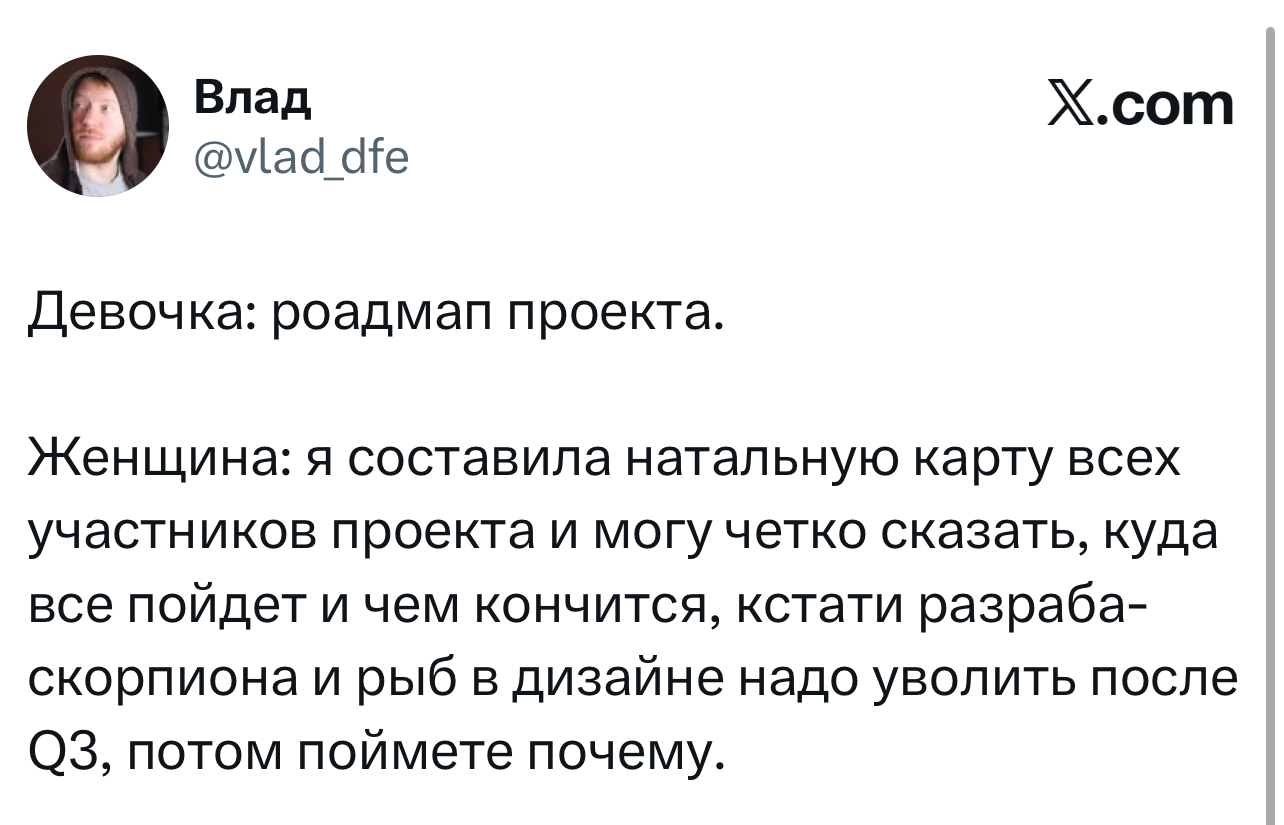Viewport: 1284px width, 825px height.
Task: Open the @vlad_dfe handle link
Action: [300, 155]
